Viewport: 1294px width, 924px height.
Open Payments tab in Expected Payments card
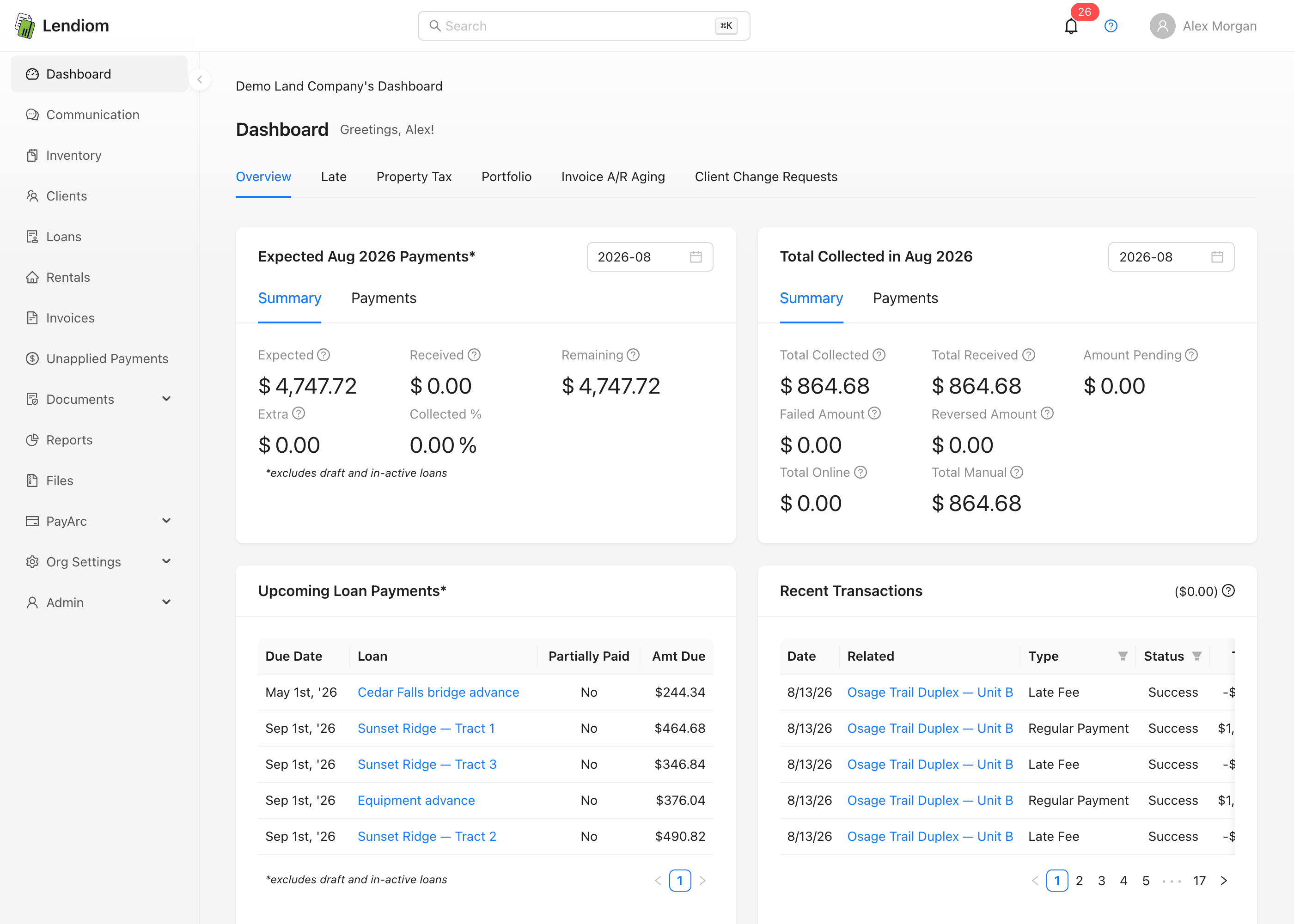point(384,298)
